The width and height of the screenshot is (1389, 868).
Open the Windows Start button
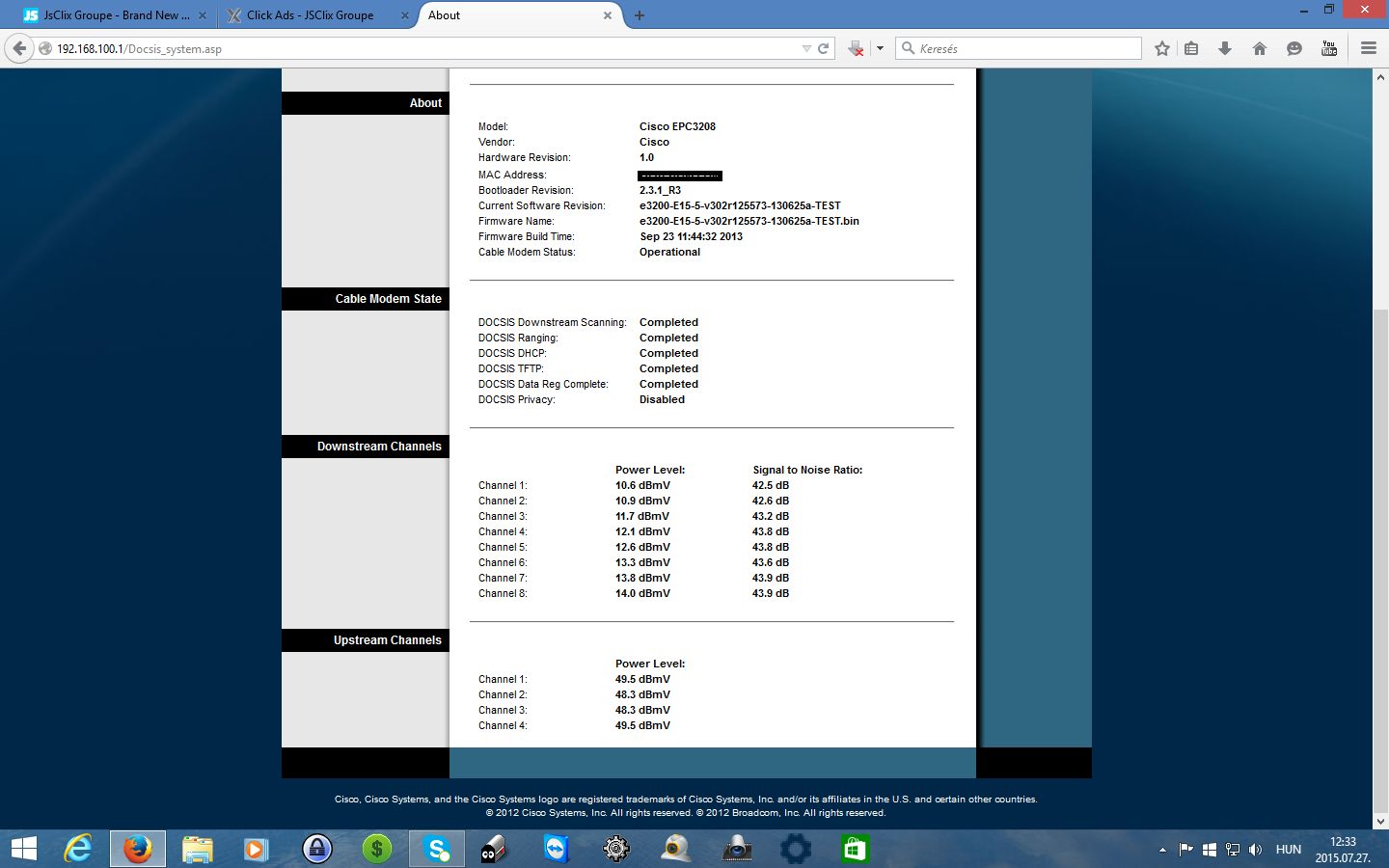pyautogui.click(x=23, y=849)
